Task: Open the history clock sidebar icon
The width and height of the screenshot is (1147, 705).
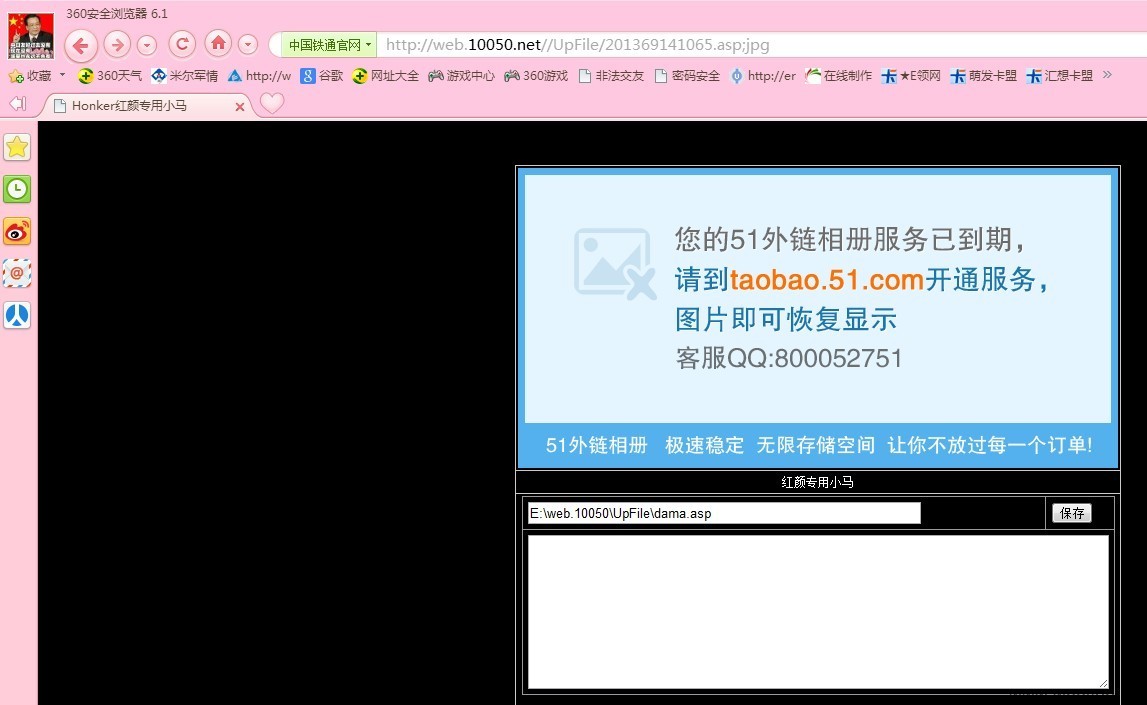Action: [x=17, y=189]
